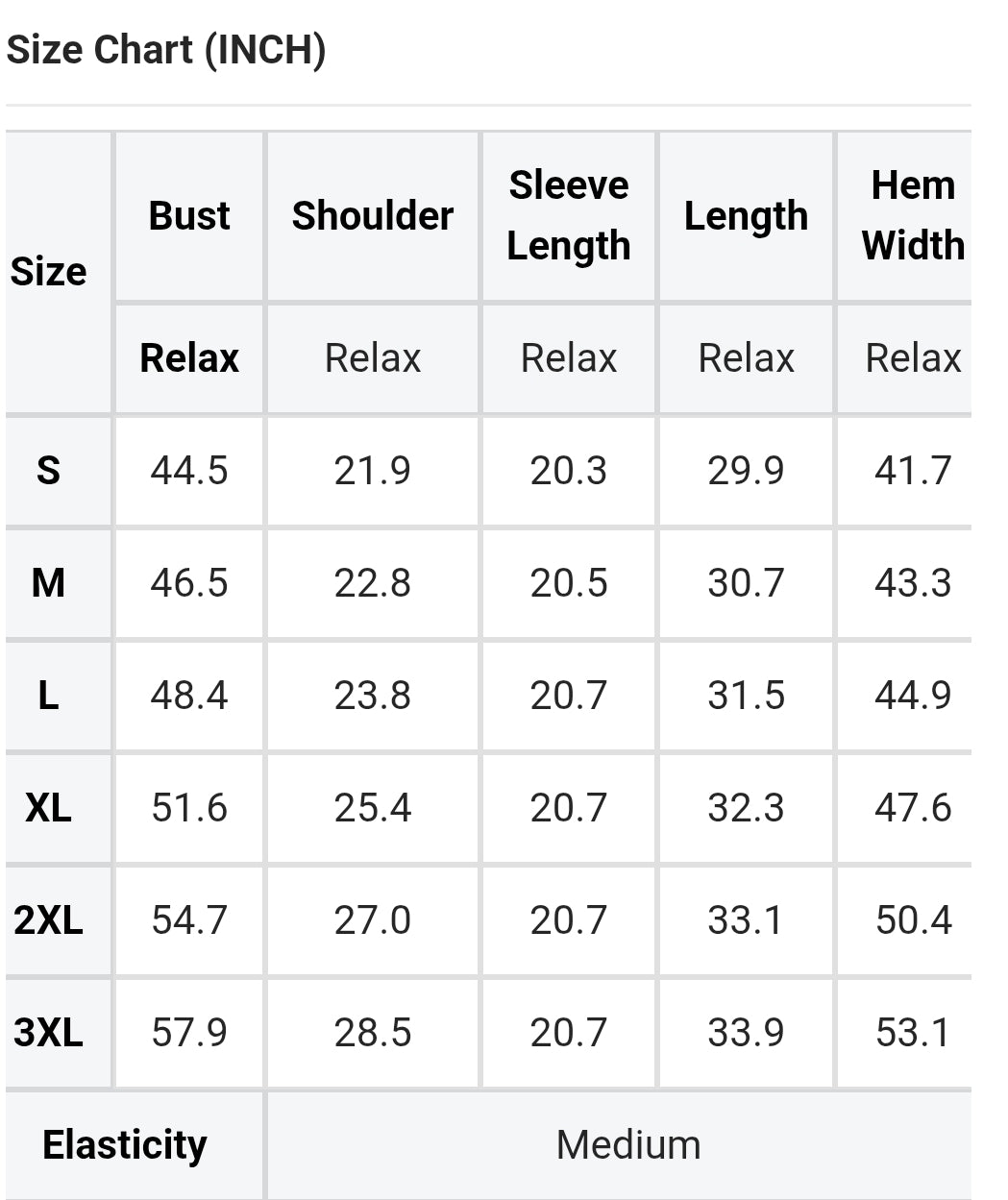Click the Hem Width column header

point(913,215)
